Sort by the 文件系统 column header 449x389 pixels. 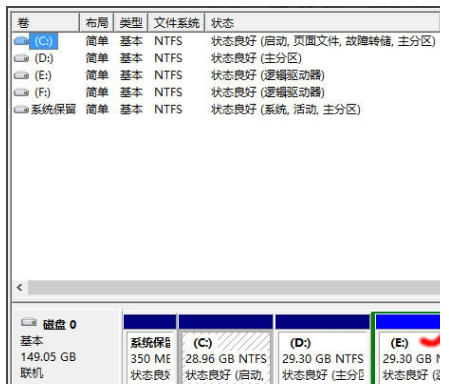(176, 23)
